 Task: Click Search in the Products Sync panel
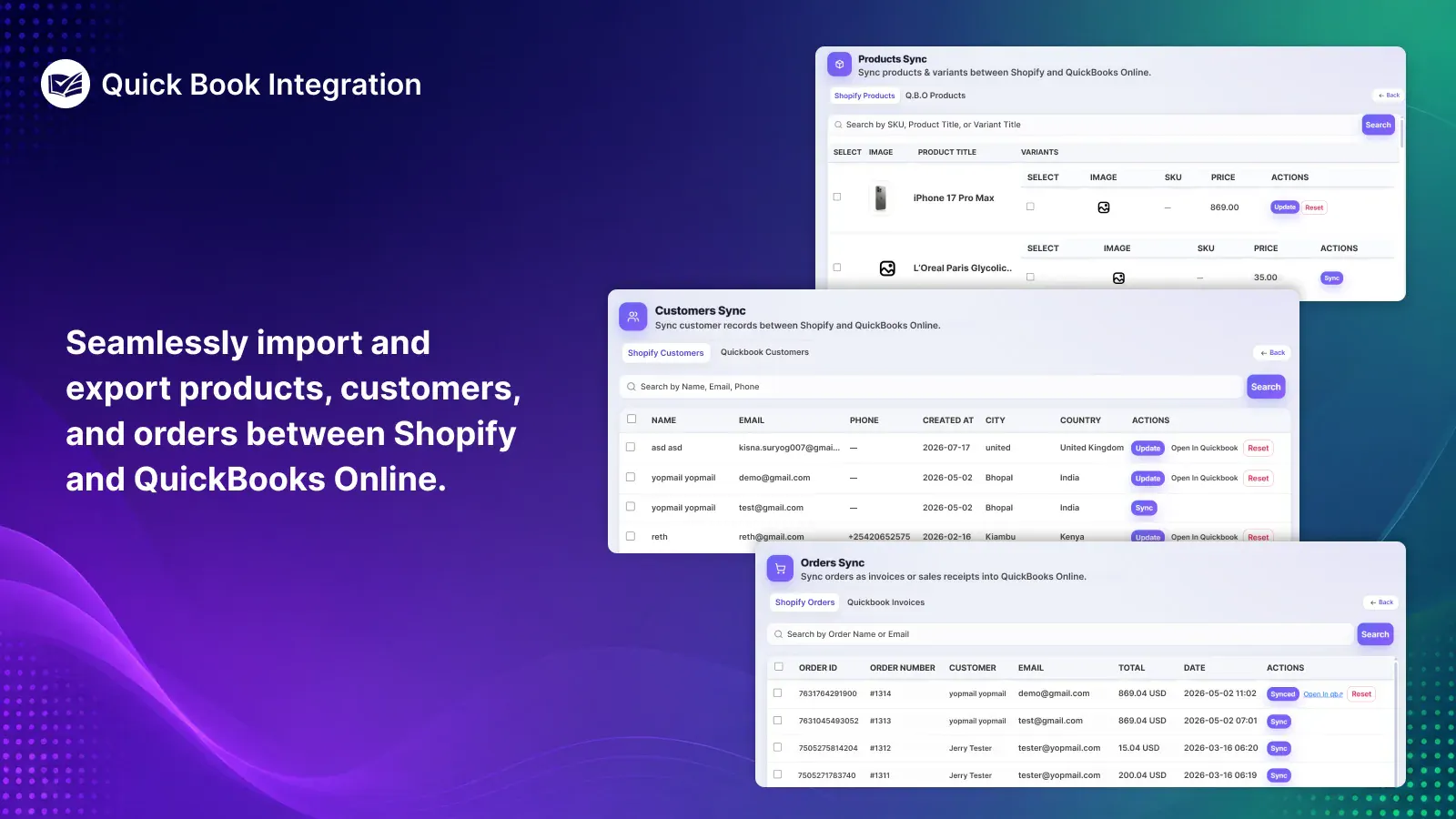1378,125
